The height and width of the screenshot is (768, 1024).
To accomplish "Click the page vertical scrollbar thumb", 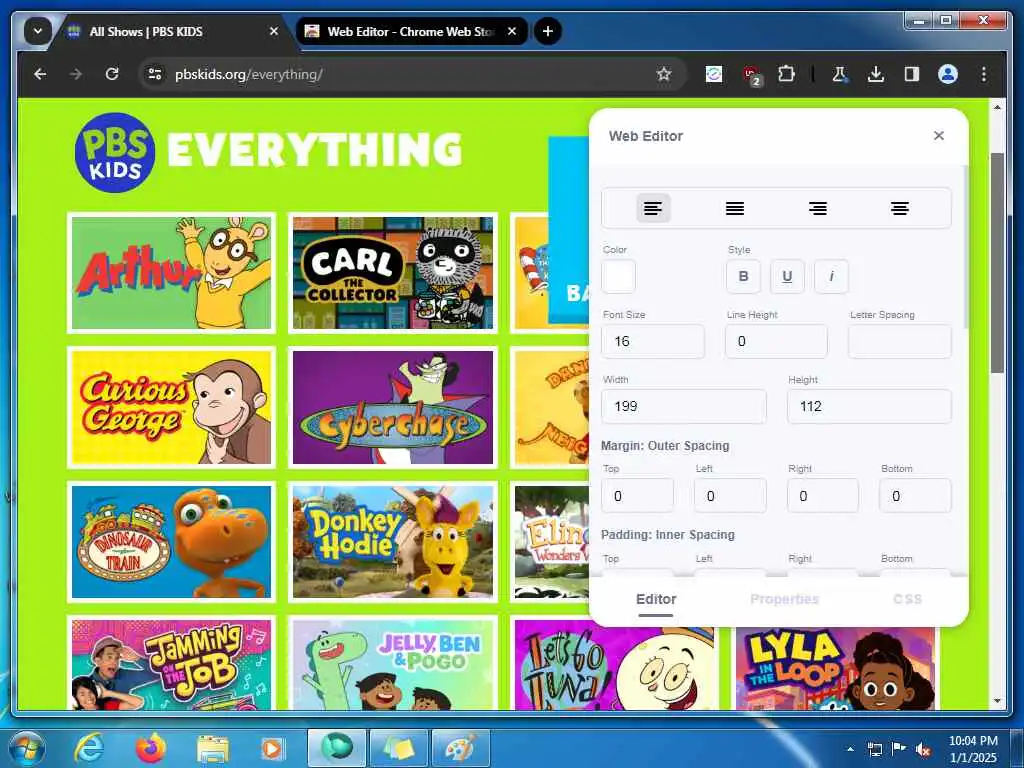I will [997, 263].
